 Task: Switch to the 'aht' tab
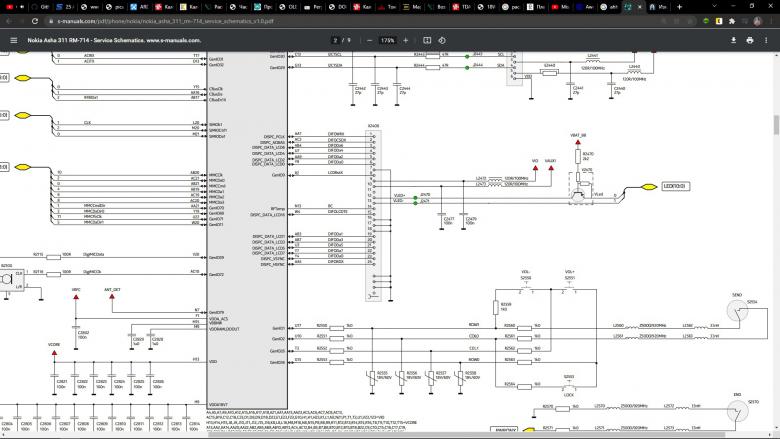pyautogui.click(x=610, y=7)
